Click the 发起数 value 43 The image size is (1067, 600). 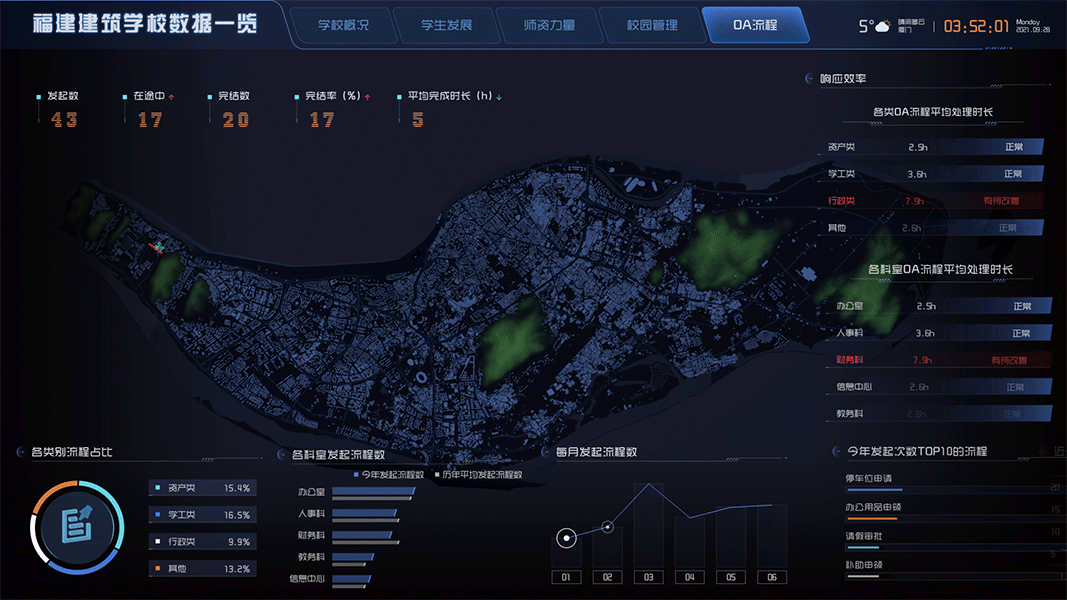point(64,120)
